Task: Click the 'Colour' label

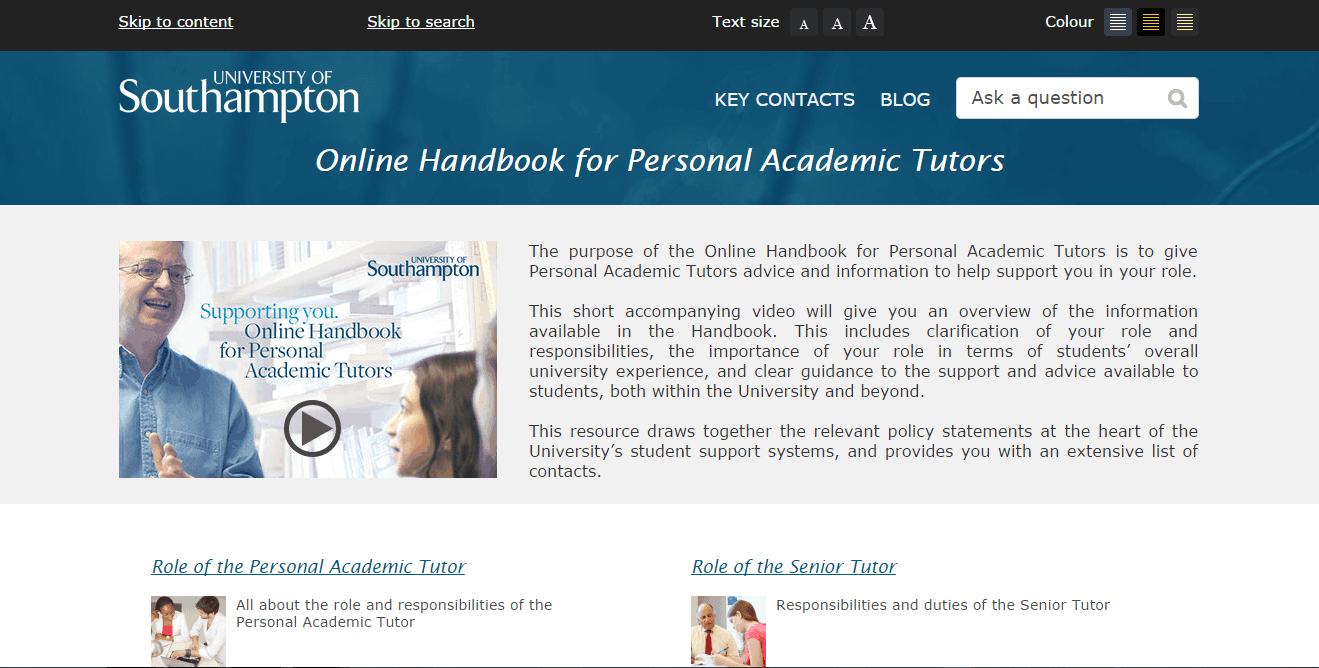Action: point(1070,22)
